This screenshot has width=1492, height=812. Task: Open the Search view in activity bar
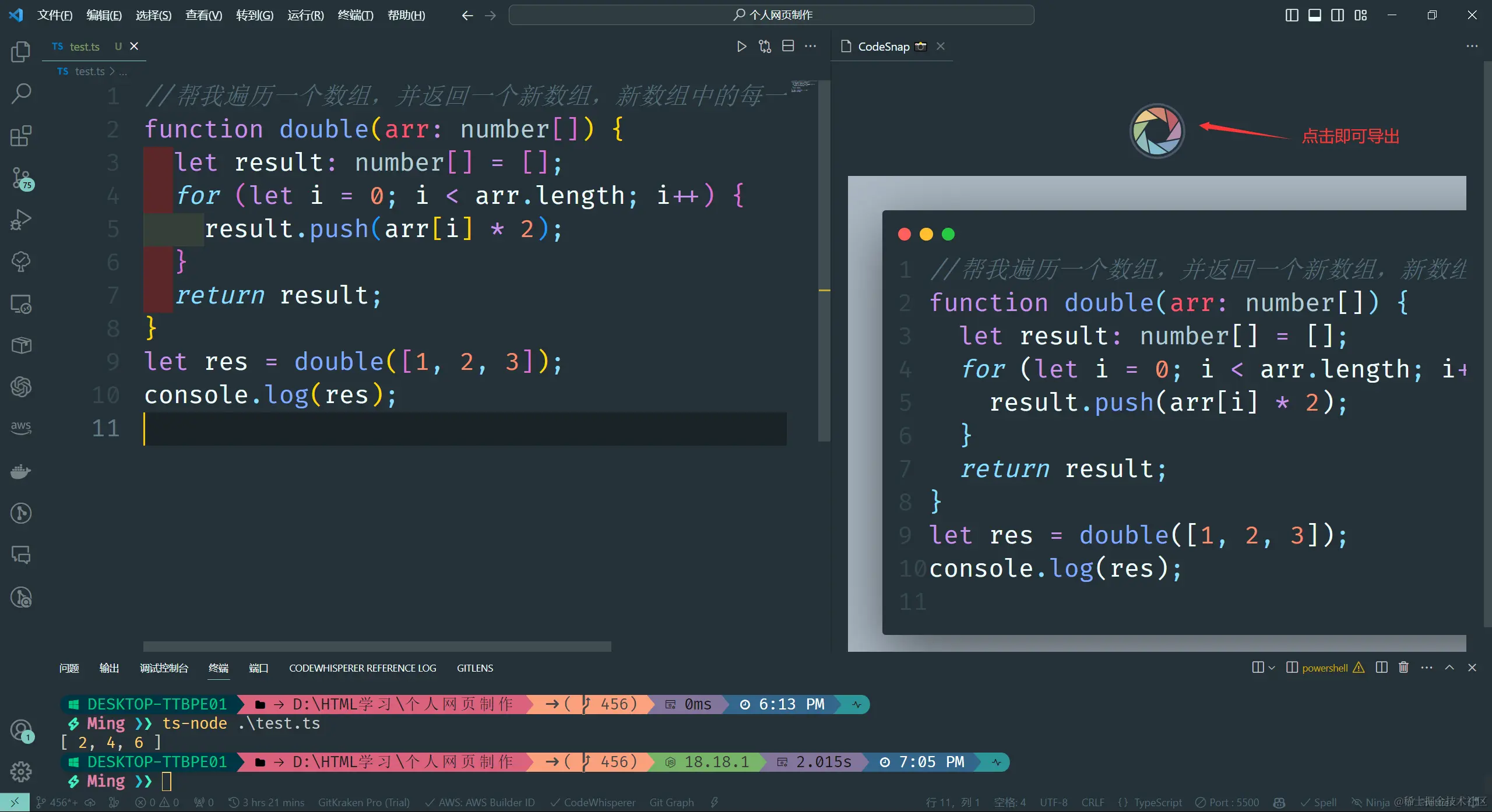coord(21,93)
